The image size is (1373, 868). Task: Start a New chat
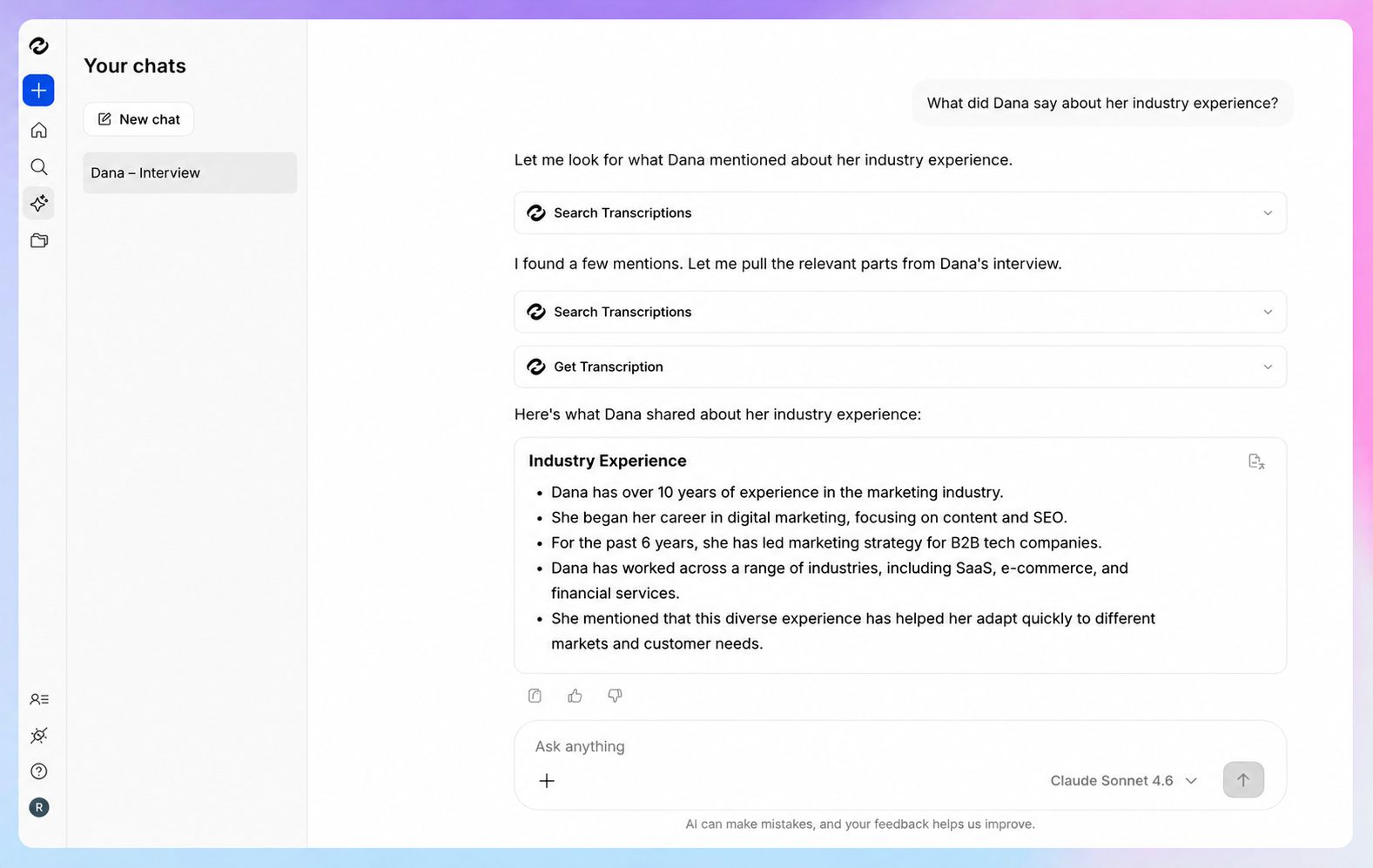[138, 119]
